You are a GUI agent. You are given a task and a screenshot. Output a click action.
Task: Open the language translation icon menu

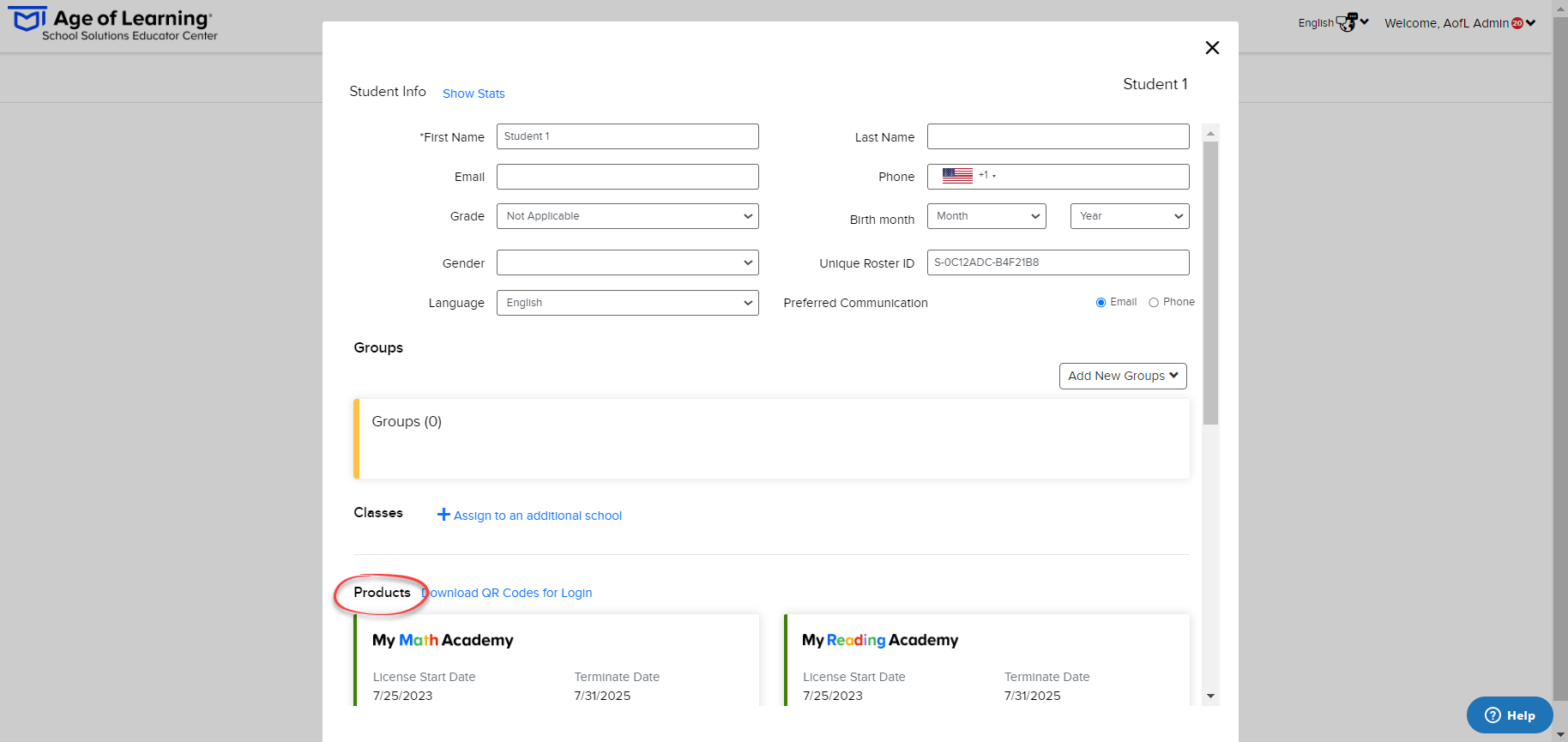pos(1348,22)
